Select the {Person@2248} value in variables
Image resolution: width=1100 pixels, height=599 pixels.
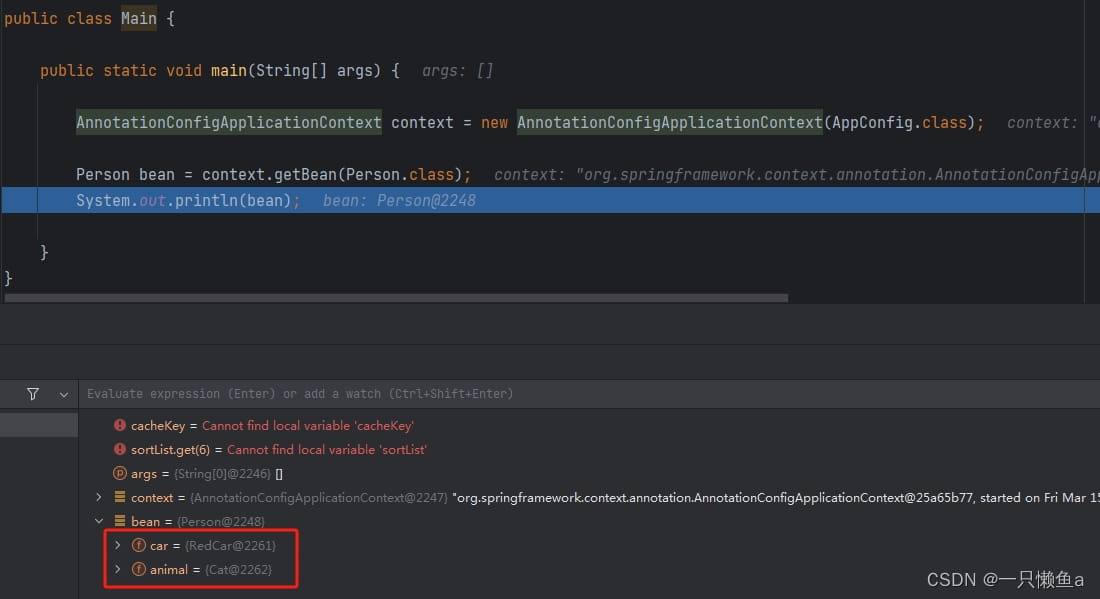pyautogui.click(x=220, y=522)
